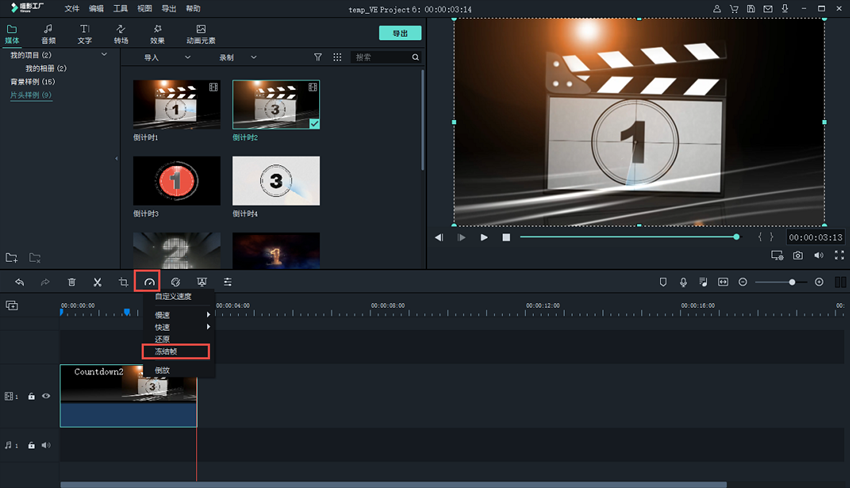Select the 倒计时3 red countdown thumbnail
The image size is (850, 488).
pos(176,181)
